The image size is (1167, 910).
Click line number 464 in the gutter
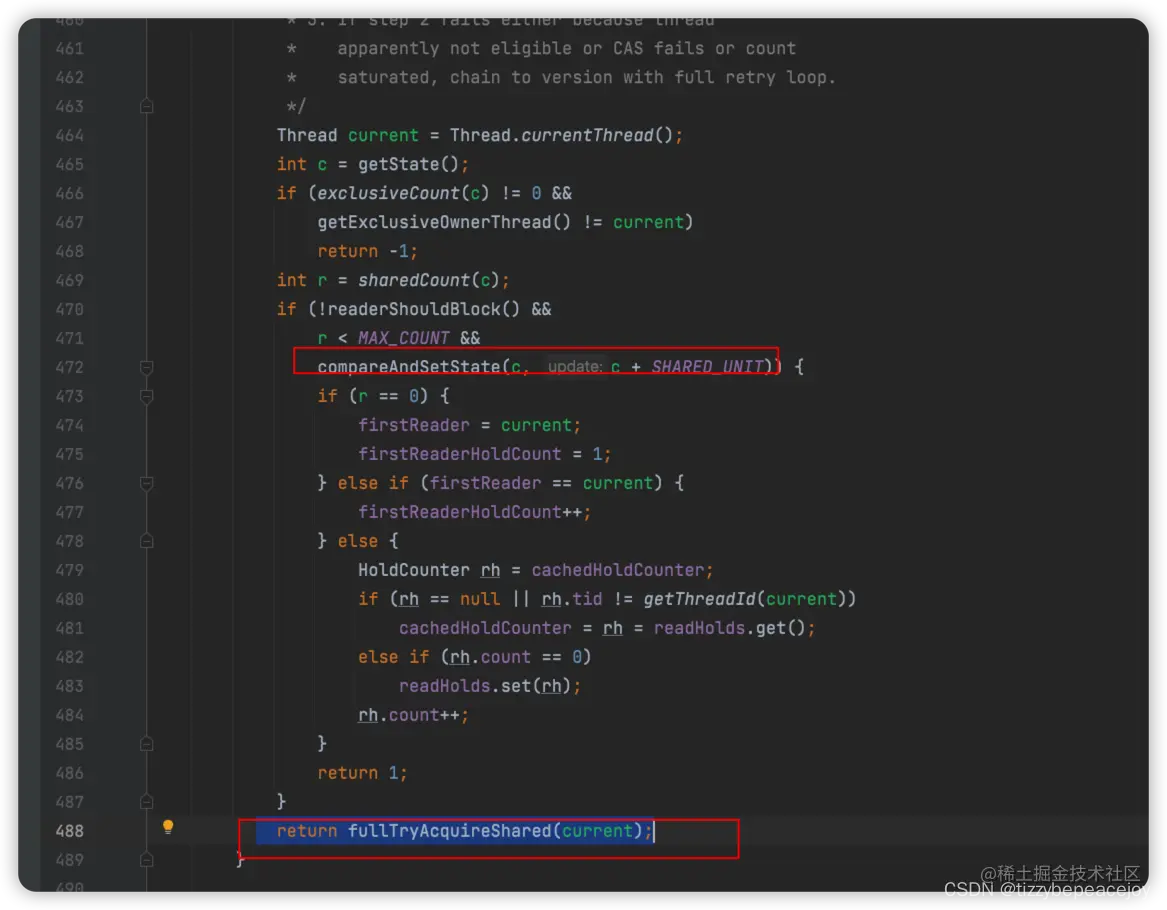click(x=69, y=135)
